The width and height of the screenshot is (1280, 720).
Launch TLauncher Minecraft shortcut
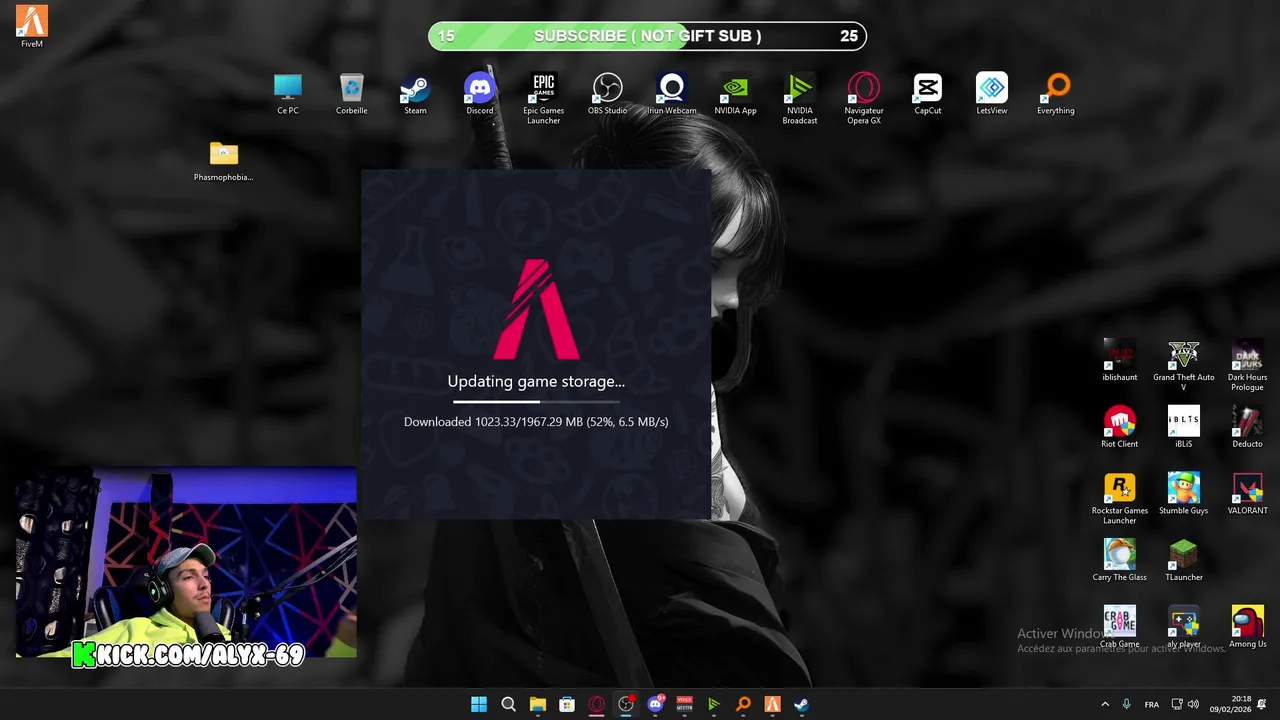tap(1183, 560)
